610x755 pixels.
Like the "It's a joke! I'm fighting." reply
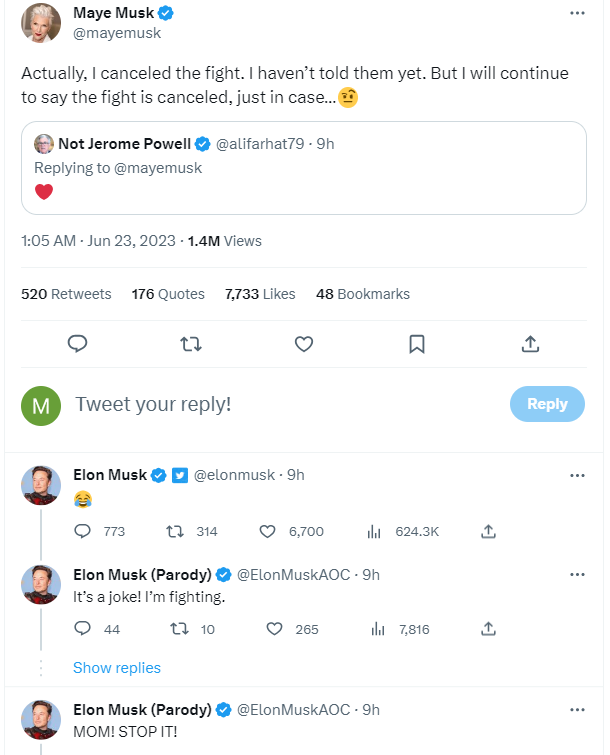[x=274, y=629]
